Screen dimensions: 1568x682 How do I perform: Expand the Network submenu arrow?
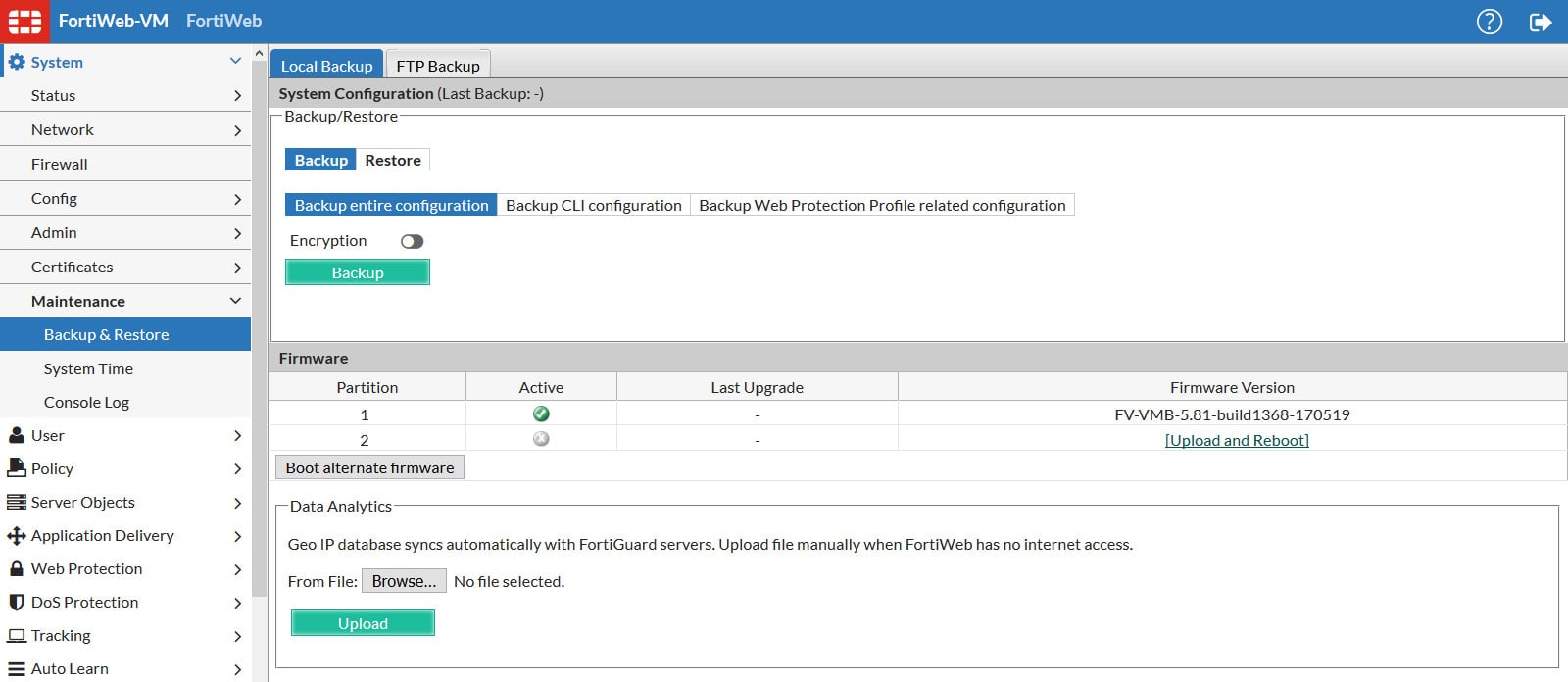pyautogui.click(x=237, y=129)
